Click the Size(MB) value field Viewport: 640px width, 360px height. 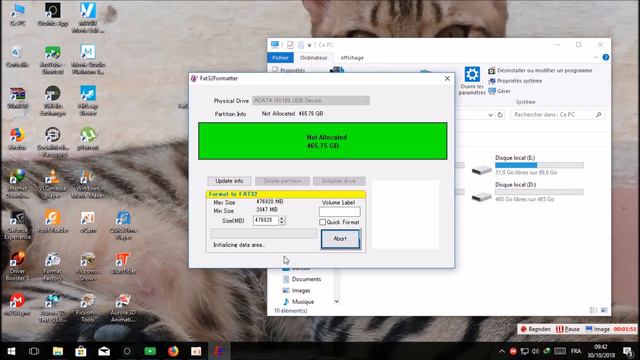pyautogui.click(x=266, y=220)
